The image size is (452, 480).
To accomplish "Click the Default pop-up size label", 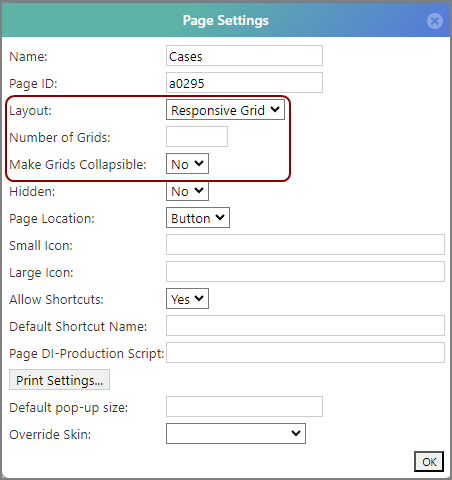I will pyautogui.click(x=68, y=408).
